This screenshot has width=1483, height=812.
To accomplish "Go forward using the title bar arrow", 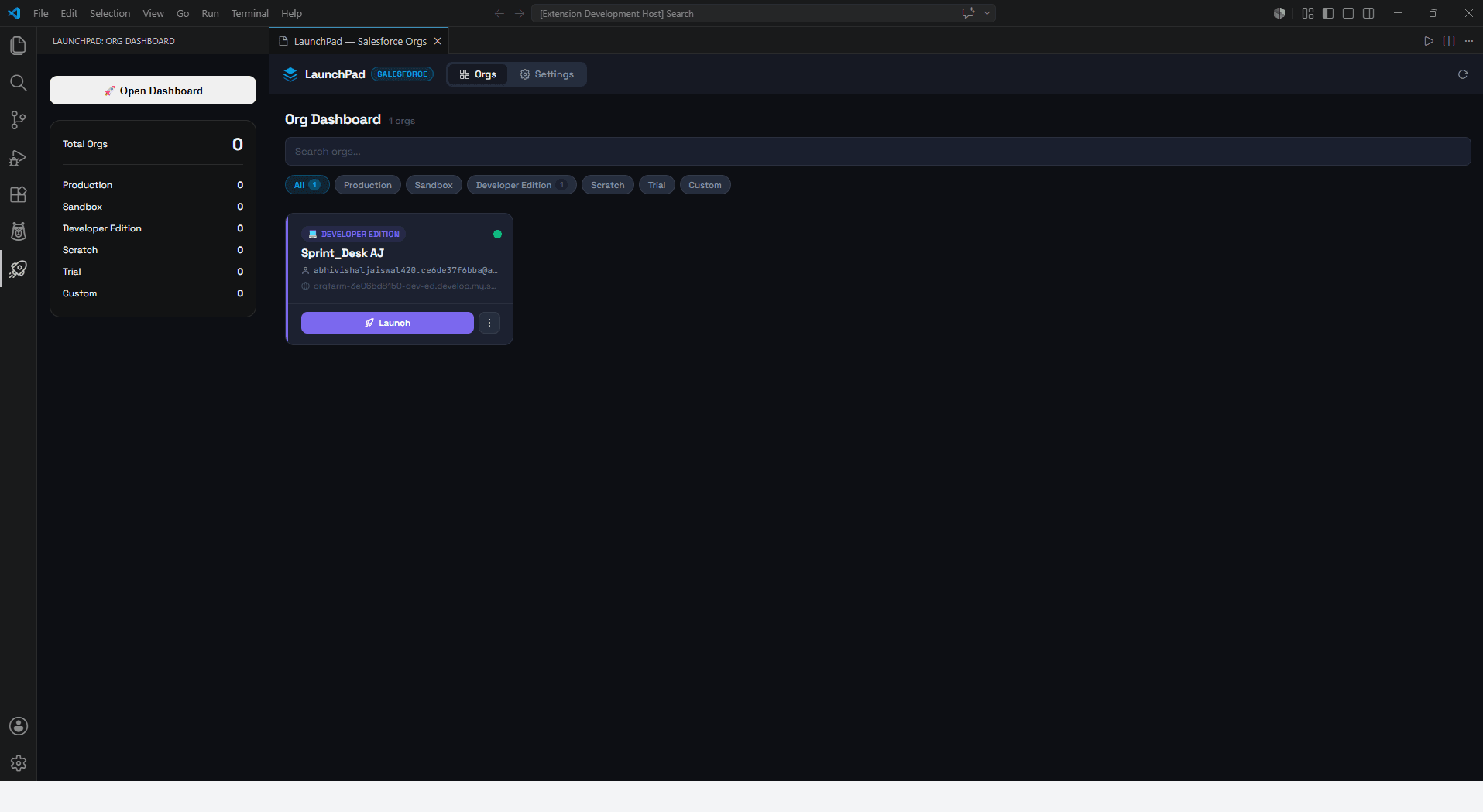I will tap(520, 13).
